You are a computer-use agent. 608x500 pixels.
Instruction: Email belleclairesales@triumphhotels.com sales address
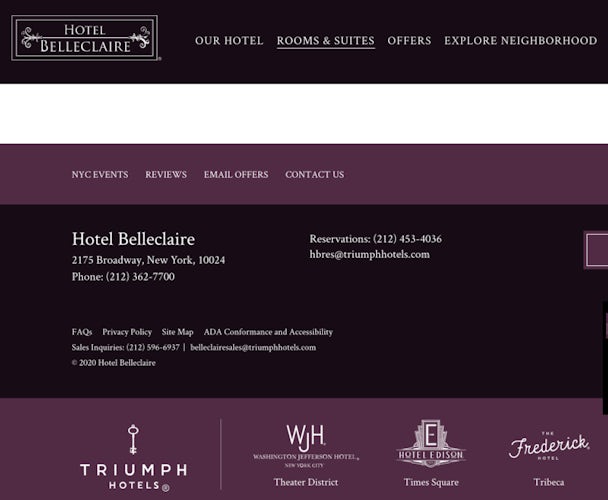point(253,348)
